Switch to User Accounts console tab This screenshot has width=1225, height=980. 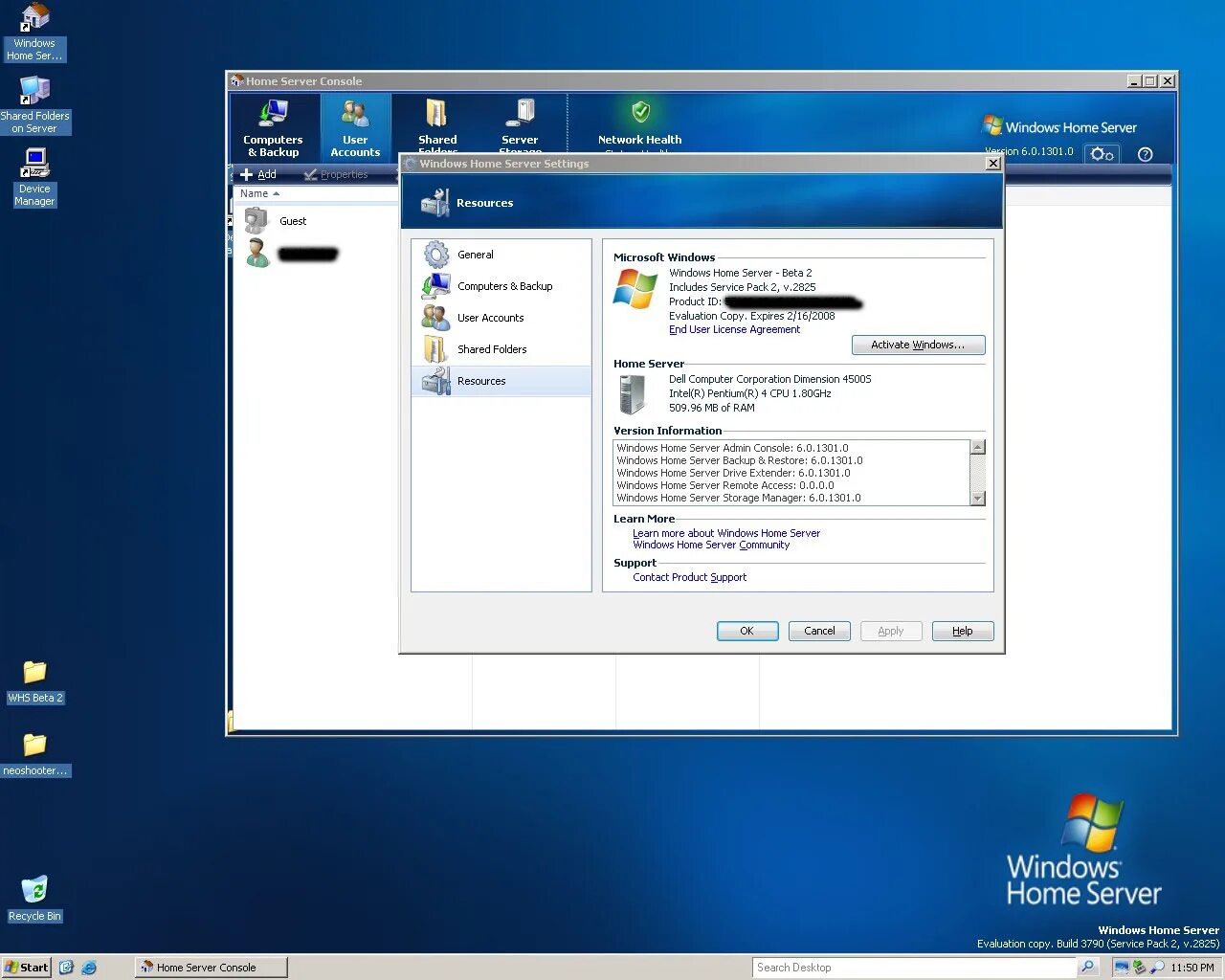point(355,127)
